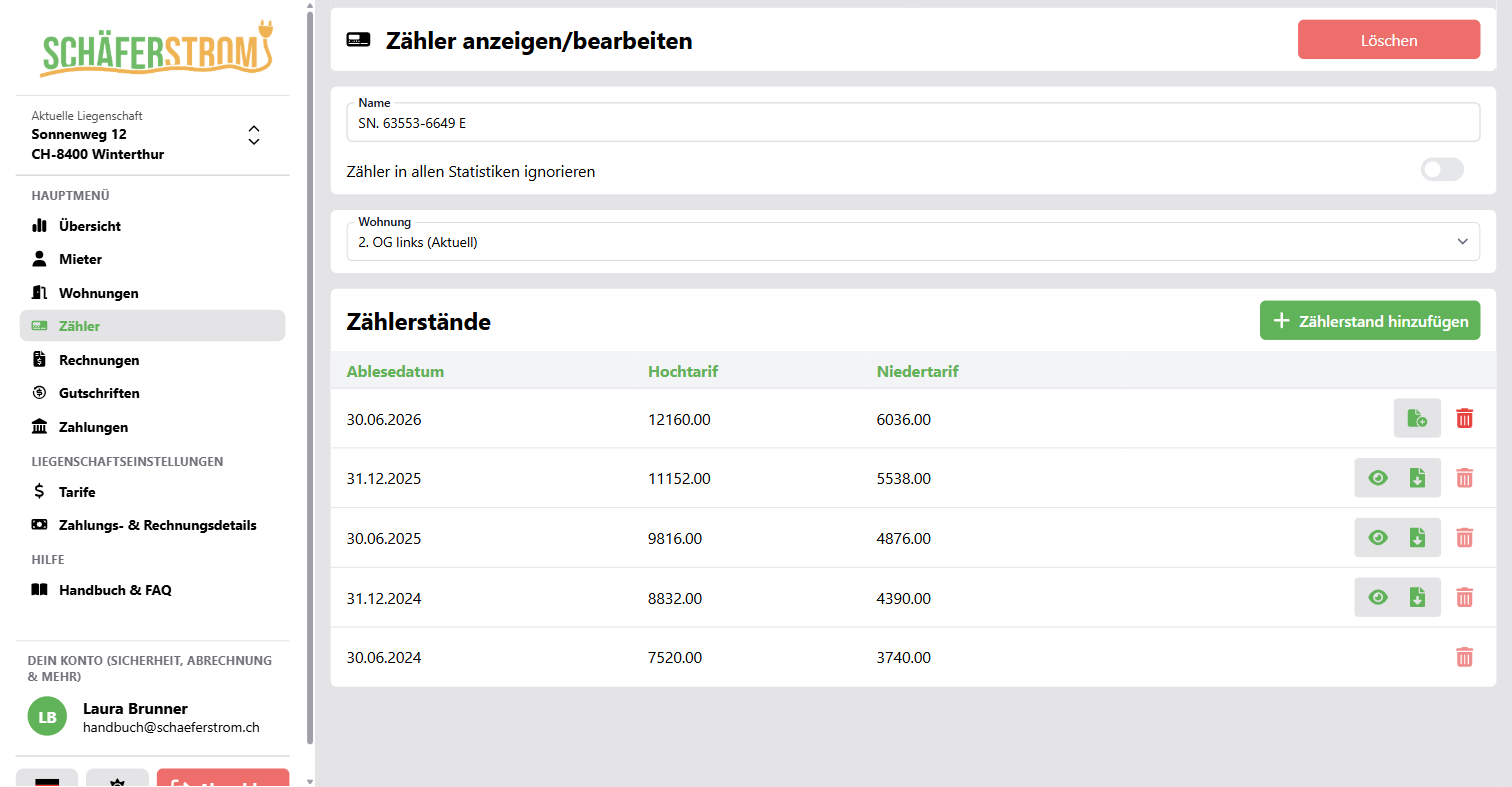The image size is (1512, 787).
Task: Open the Tarife settings
Action: coord(152,492)
